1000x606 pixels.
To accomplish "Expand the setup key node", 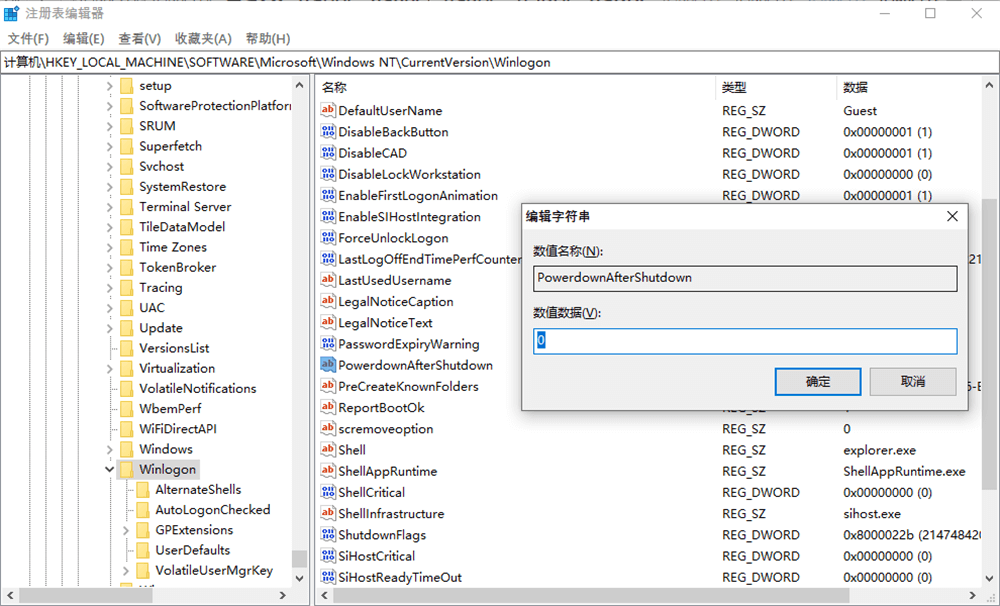I will coord(109,86).
